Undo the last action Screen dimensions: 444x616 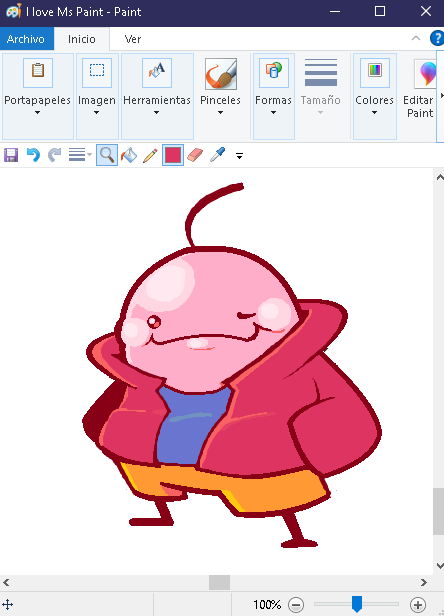33,155
